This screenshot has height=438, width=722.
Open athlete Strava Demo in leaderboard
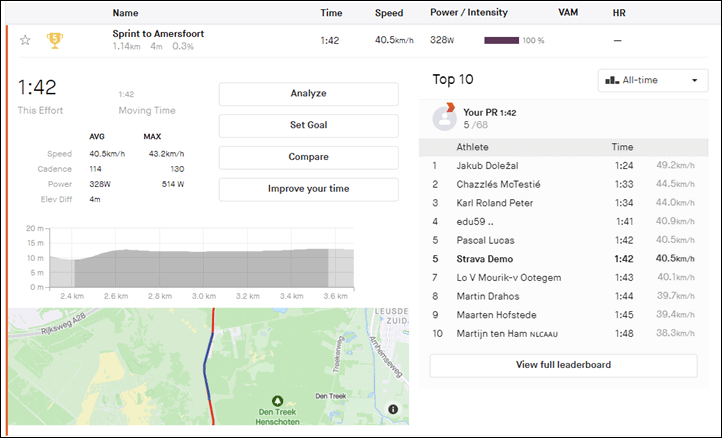(484, 259)
